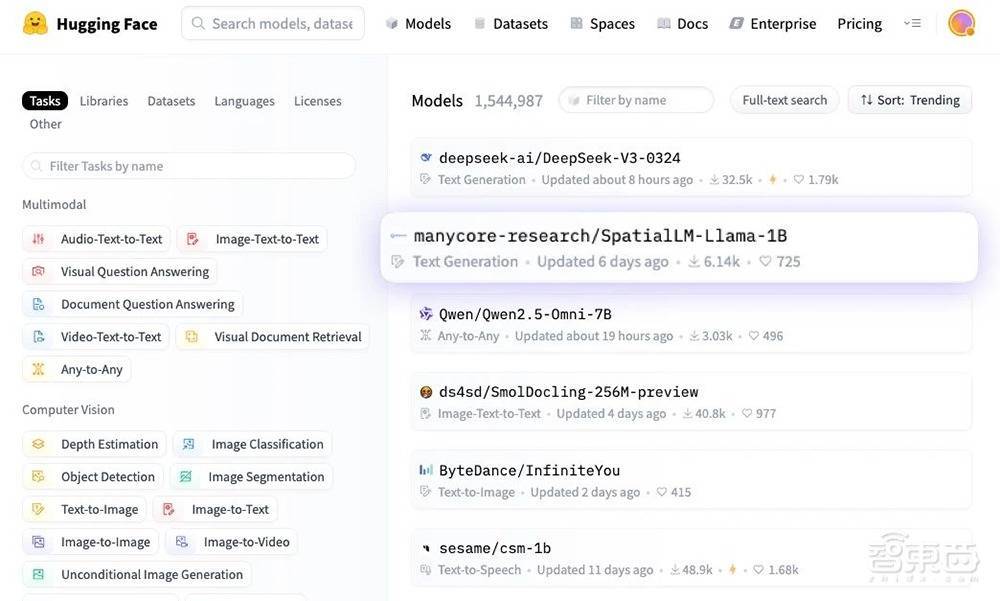This screenshot has height=601, width=1000.
Task: Click the DeepSeek whale organization icon
Action: [425, 157]
